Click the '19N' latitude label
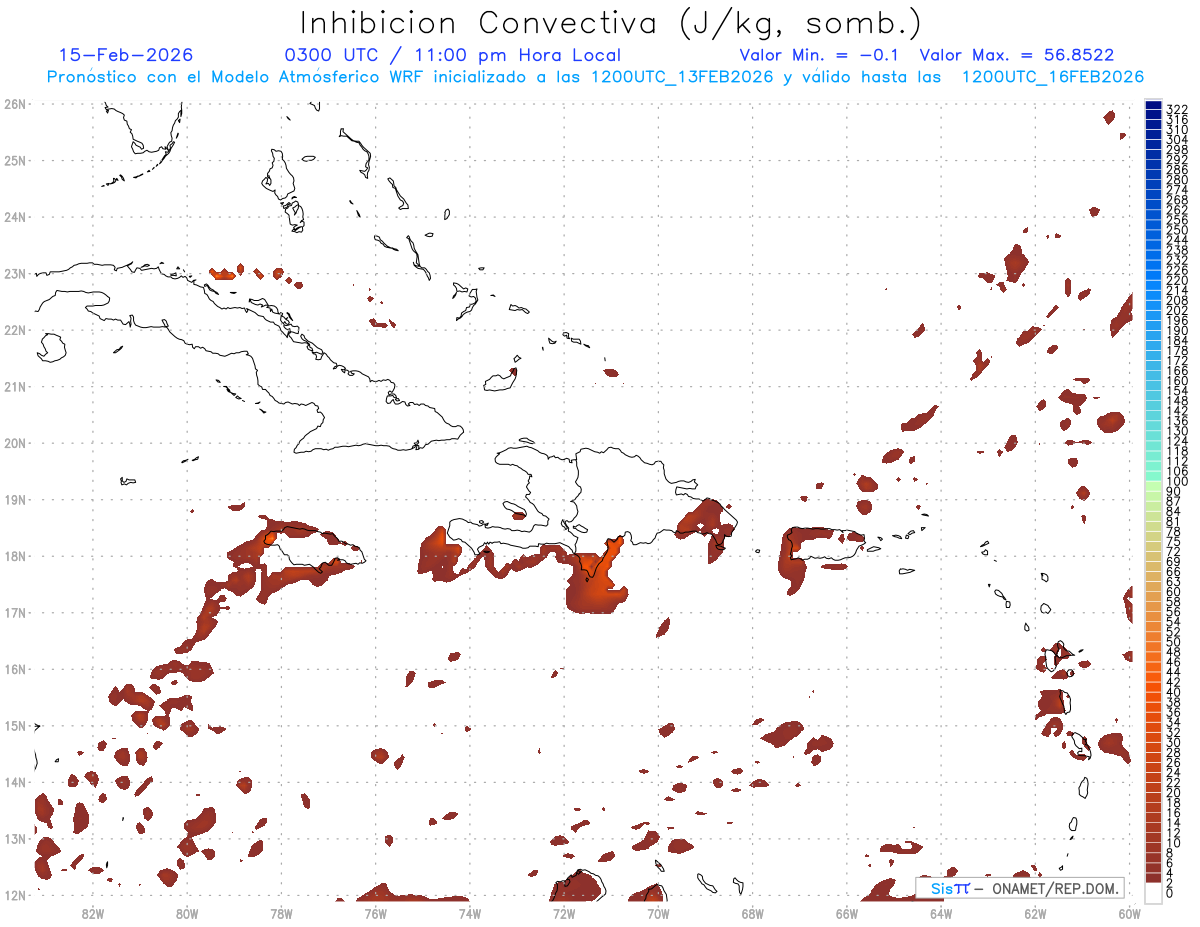Screen dimensions: 1200x927 pyautogui.click(x=14, y=499)
